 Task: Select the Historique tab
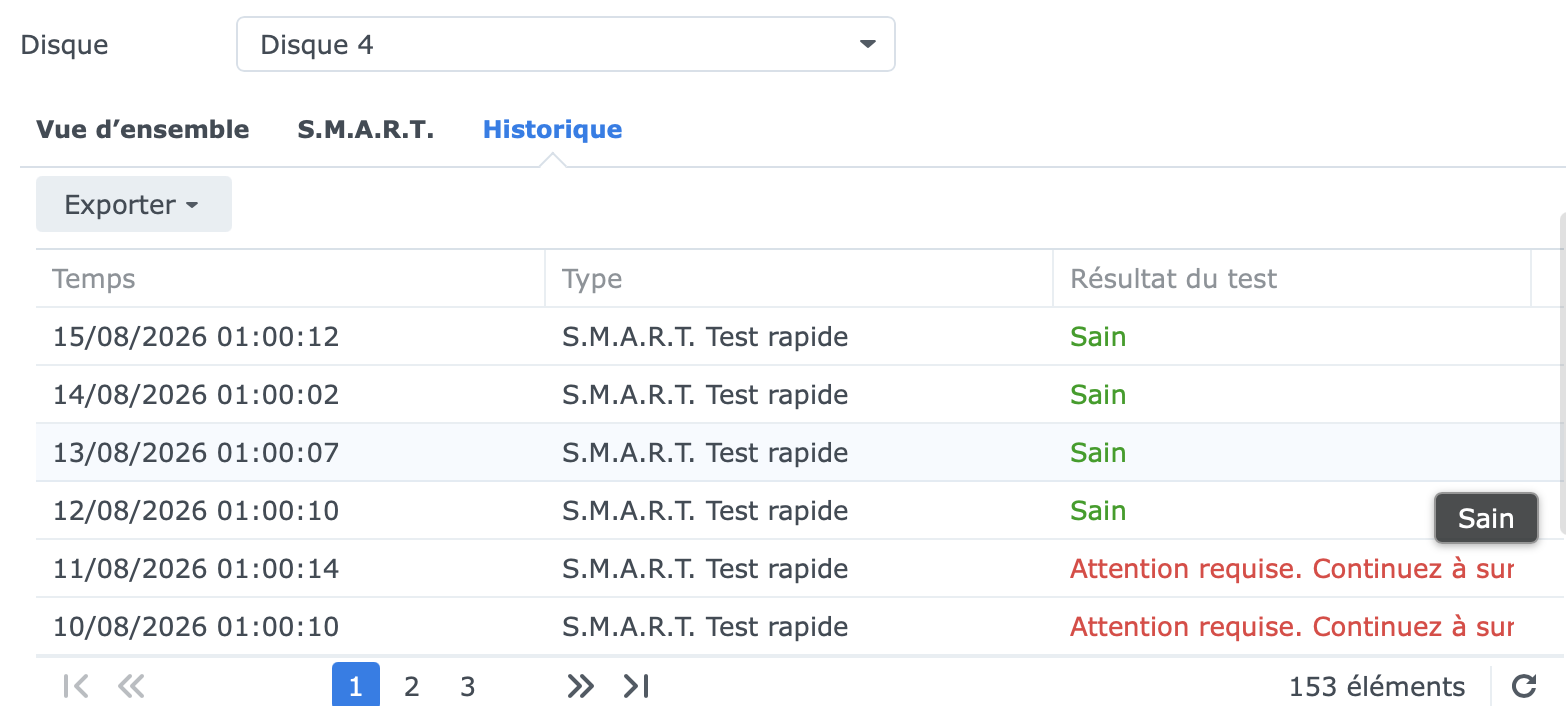pos(552,129)
